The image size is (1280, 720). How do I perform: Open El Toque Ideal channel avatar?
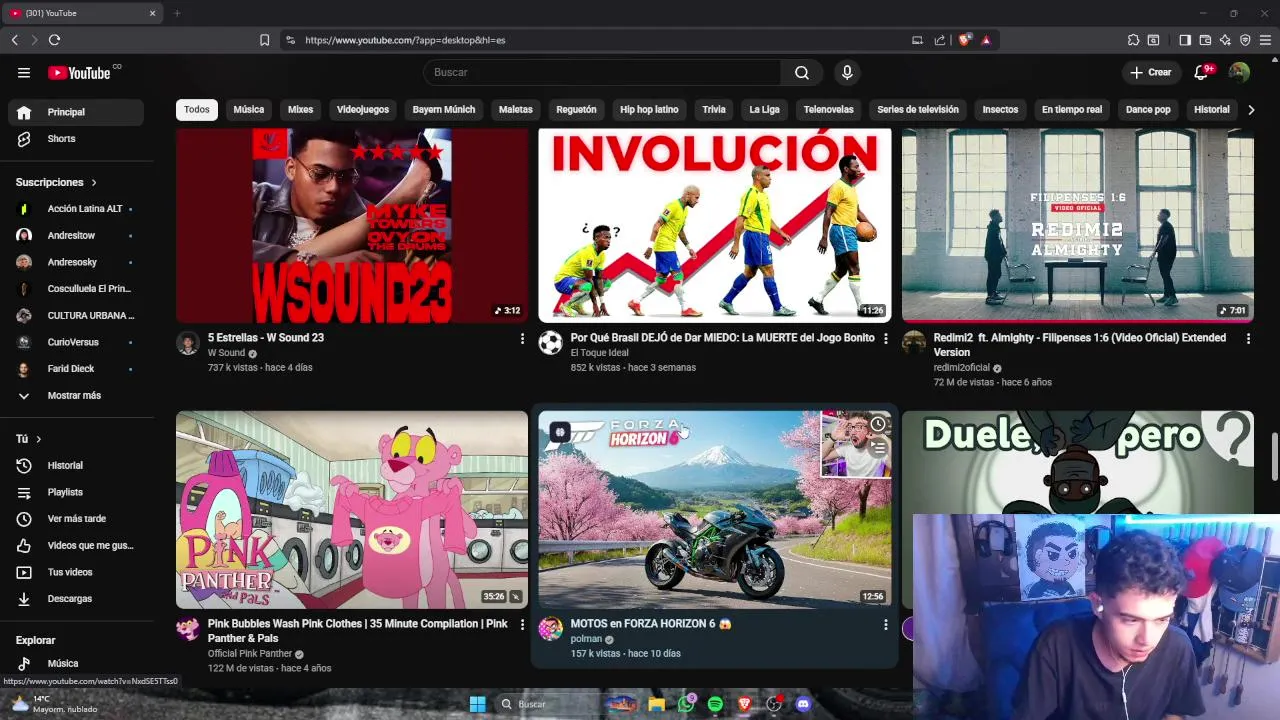click(550, 343)
